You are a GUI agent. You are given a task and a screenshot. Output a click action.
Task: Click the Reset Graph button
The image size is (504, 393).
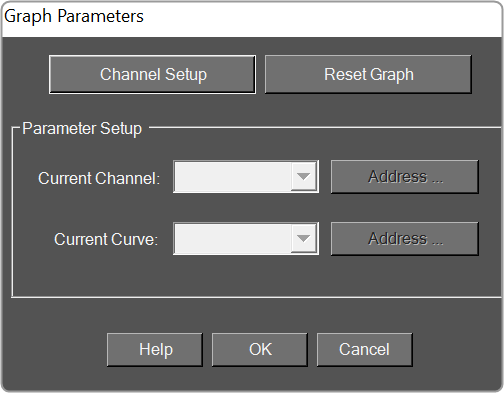[x=368, y=74]
